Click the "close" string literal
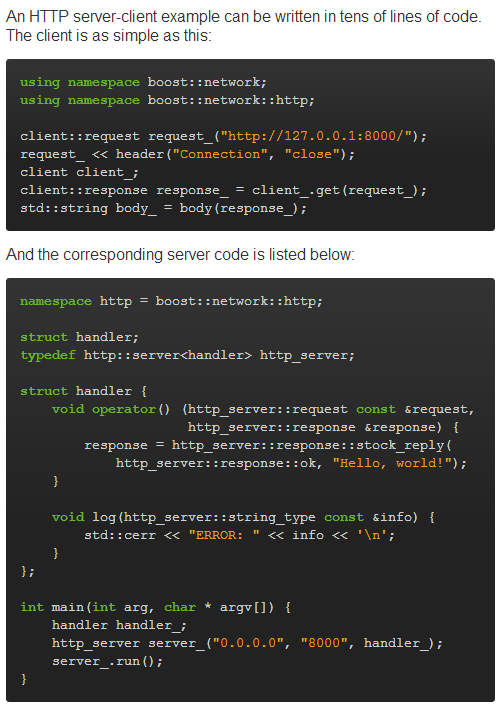The image size is (496, 708). pos(312,154)
